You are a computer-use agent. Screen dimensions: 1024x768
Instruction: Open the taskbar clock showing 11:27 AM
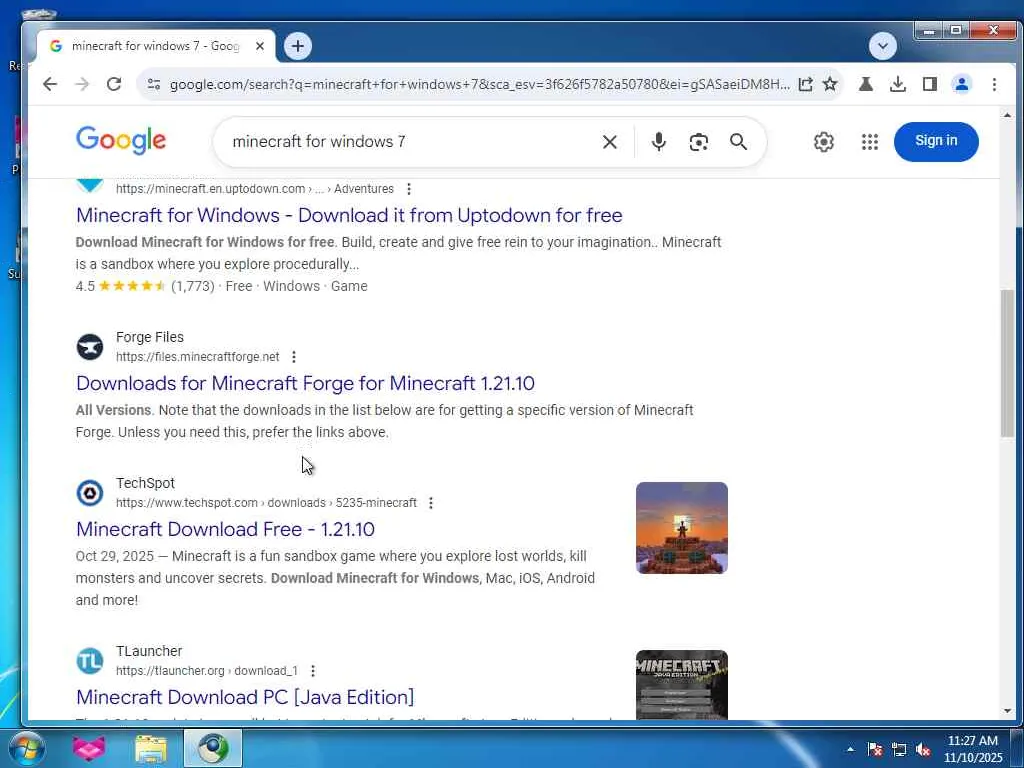(972, 749)
